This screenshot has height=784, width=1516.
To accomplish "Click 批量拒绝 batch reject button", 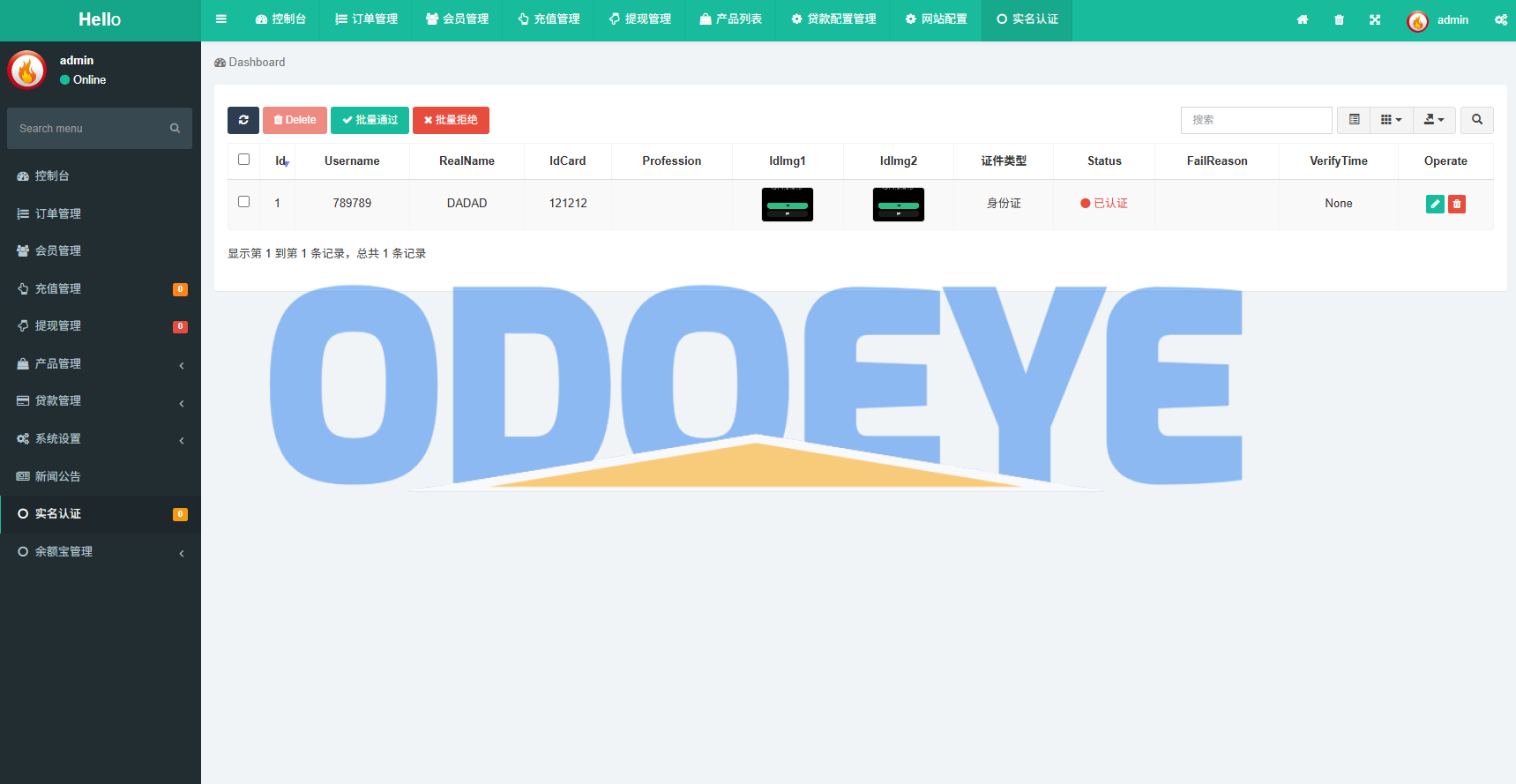I will (x=451, y=120).
